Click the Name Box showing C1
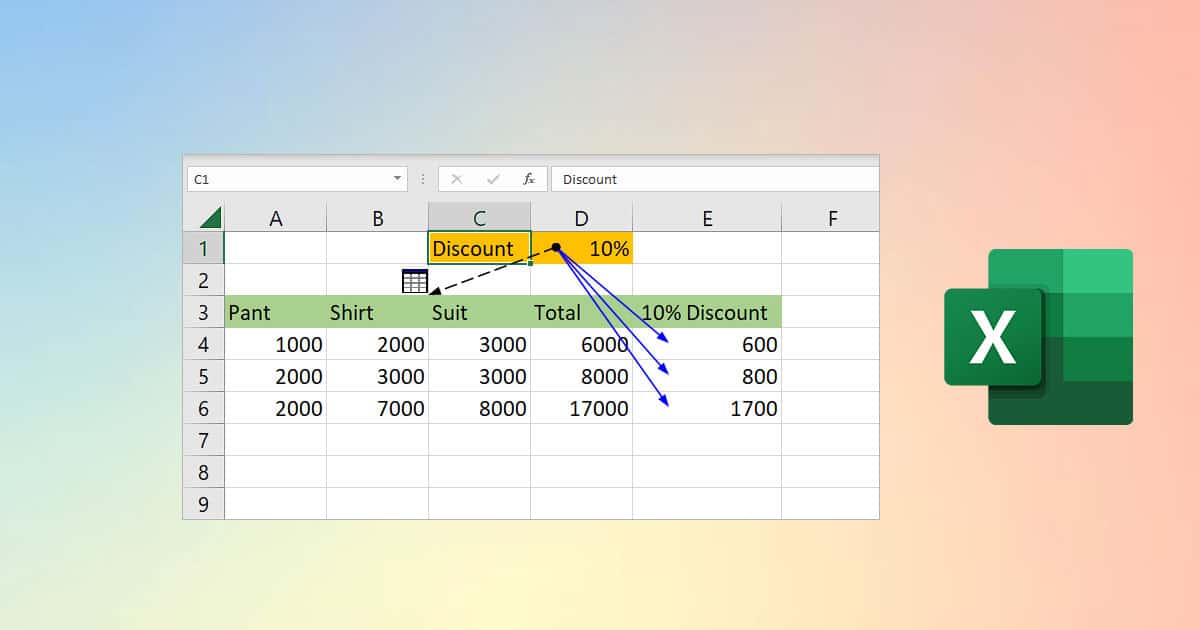Viewport: 1200px width, 630px height. pos(297,179)
